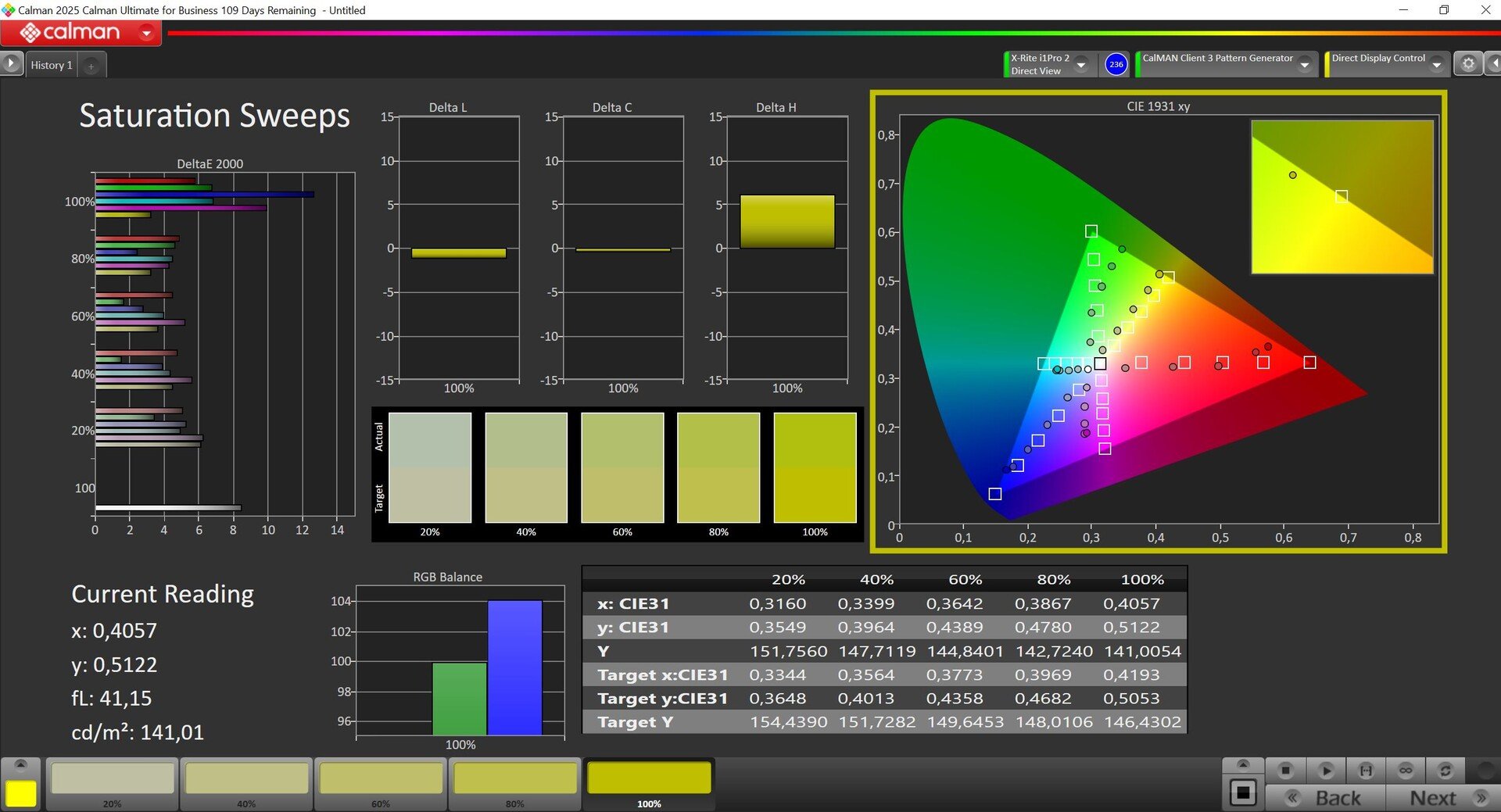Switch to the History 1 tab
Image resolution: width=1501 pixels, height=812 pixels.
(x=52, y=66)
